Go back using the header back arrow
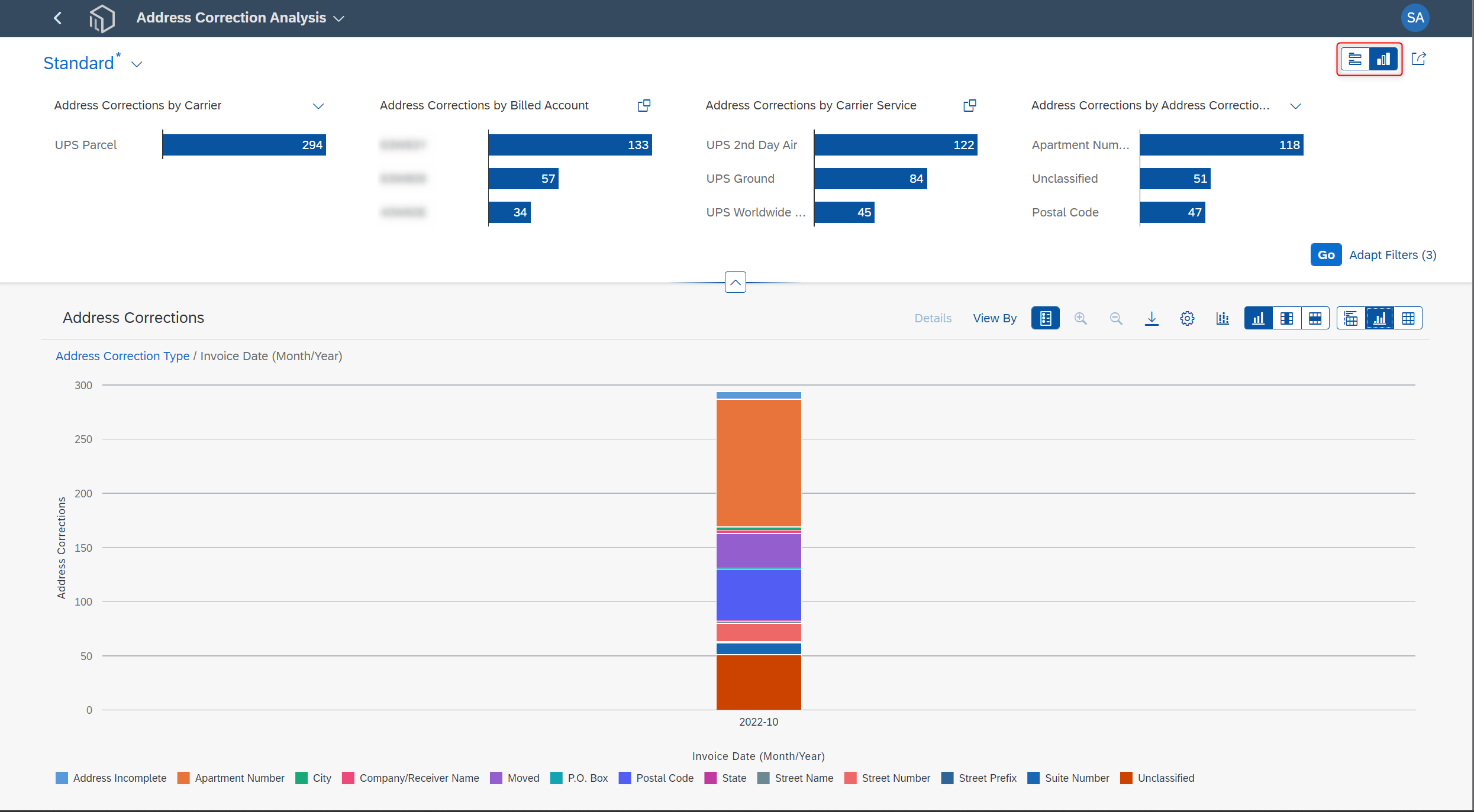Viewport: 1474px width, 812px height. pos(57,18)
